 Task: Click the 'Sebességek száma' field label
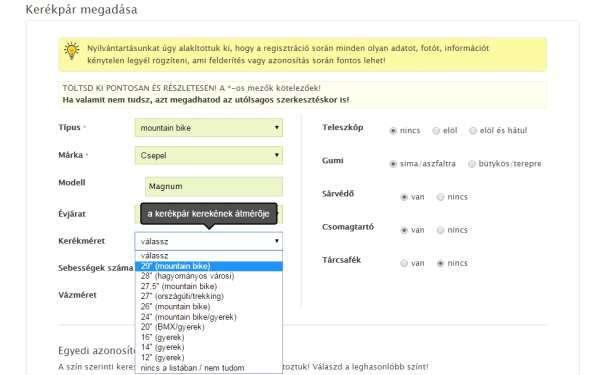95,268
